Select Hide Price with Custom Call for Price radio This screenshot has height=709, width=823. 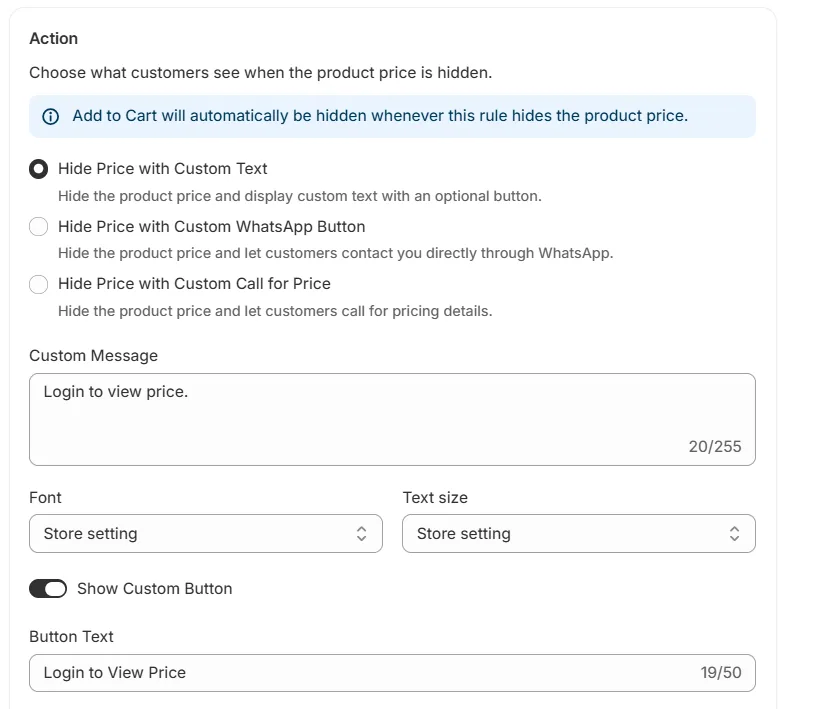38,284
